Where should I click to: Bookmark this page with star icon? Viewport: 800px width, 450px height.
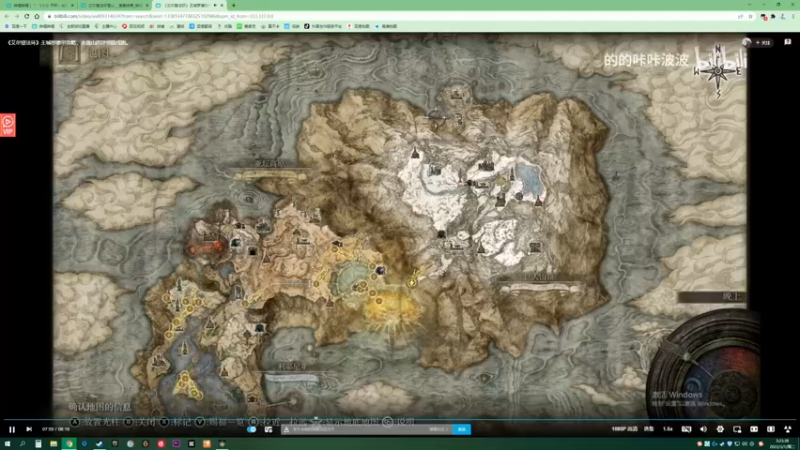(750, 16)
